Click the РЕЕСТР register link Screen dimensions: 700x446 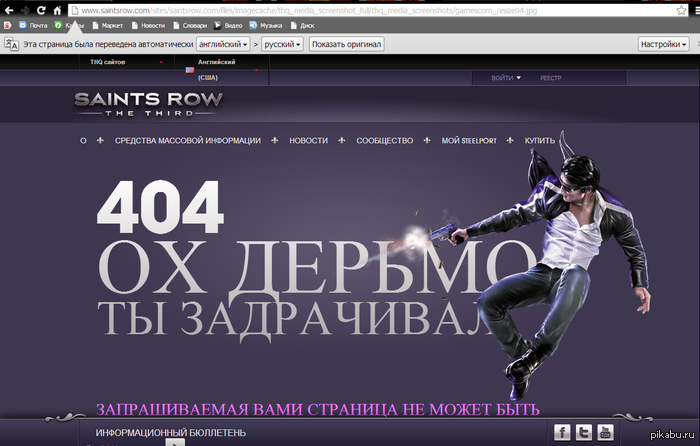[x=550, y=78]
